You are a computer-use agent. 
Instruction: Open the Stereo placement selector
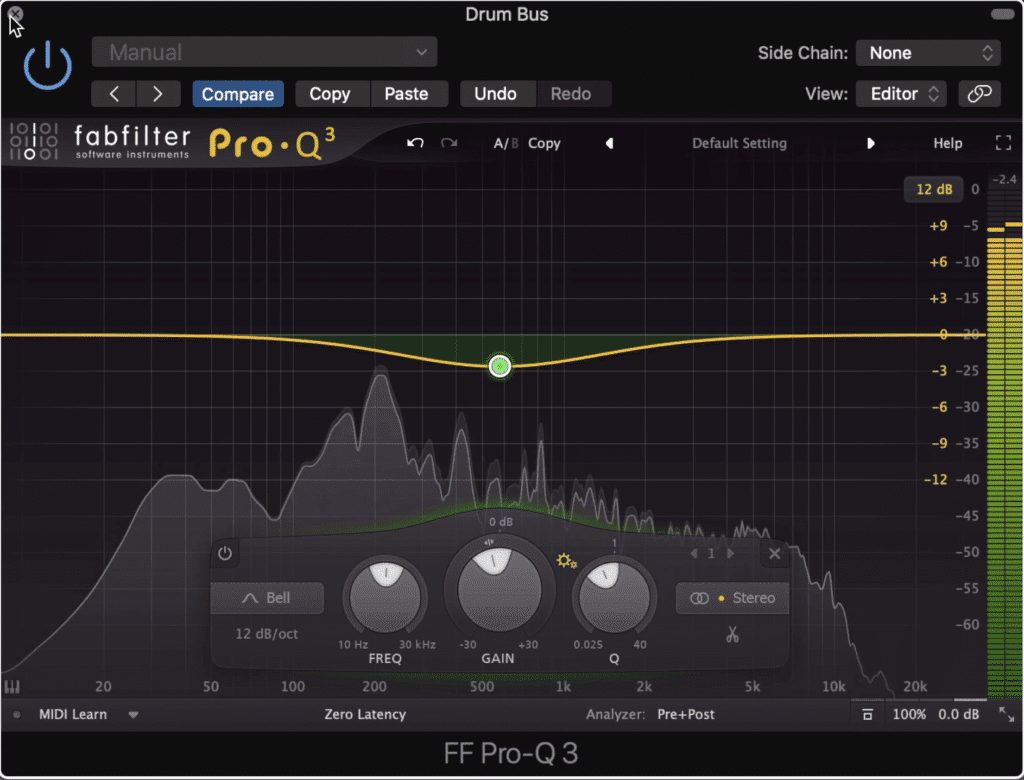[x=732, y=598]
